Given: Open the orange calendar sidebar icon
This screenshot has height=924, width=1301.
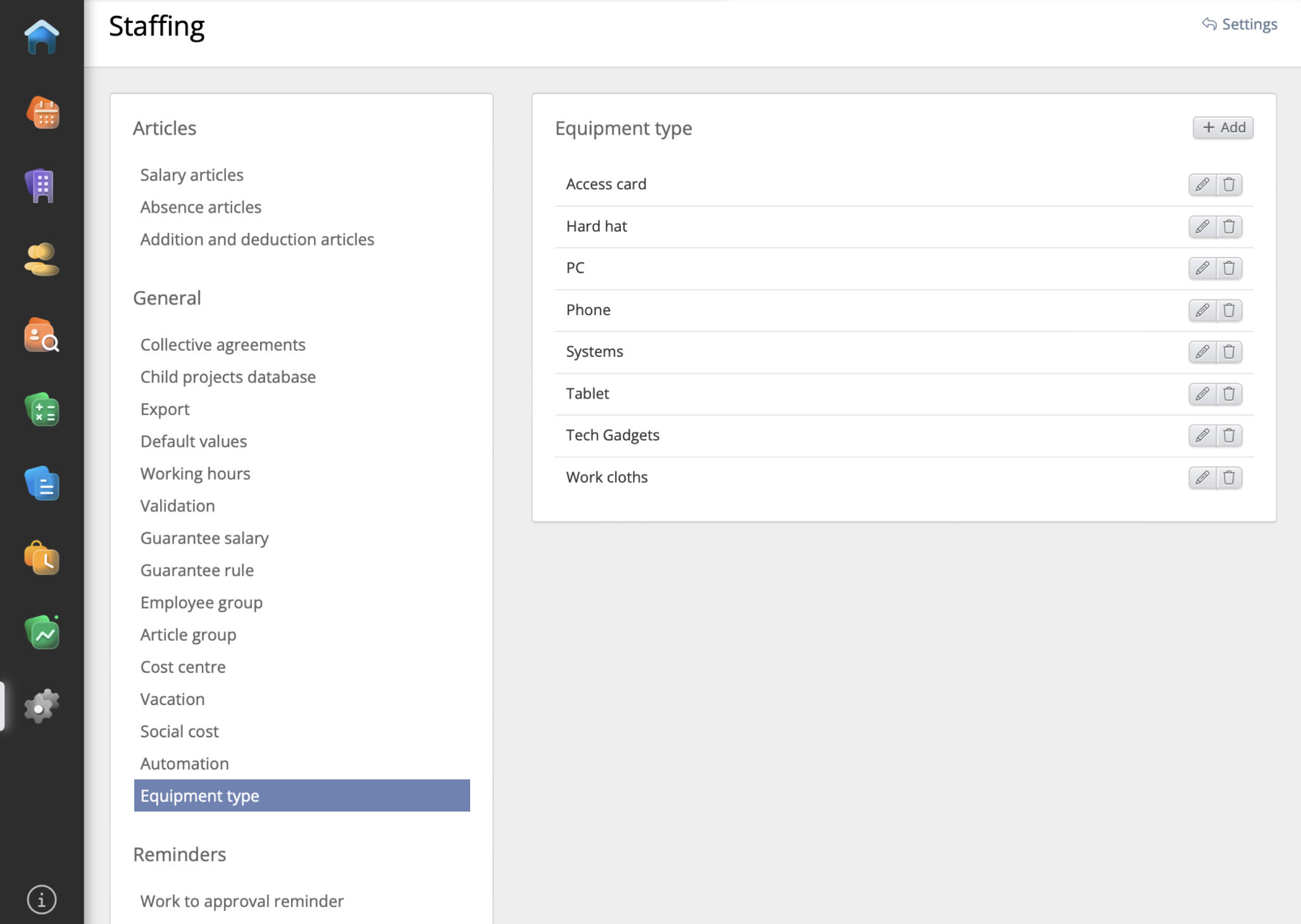Looking at the screenshot, I should tap(42, 113).
